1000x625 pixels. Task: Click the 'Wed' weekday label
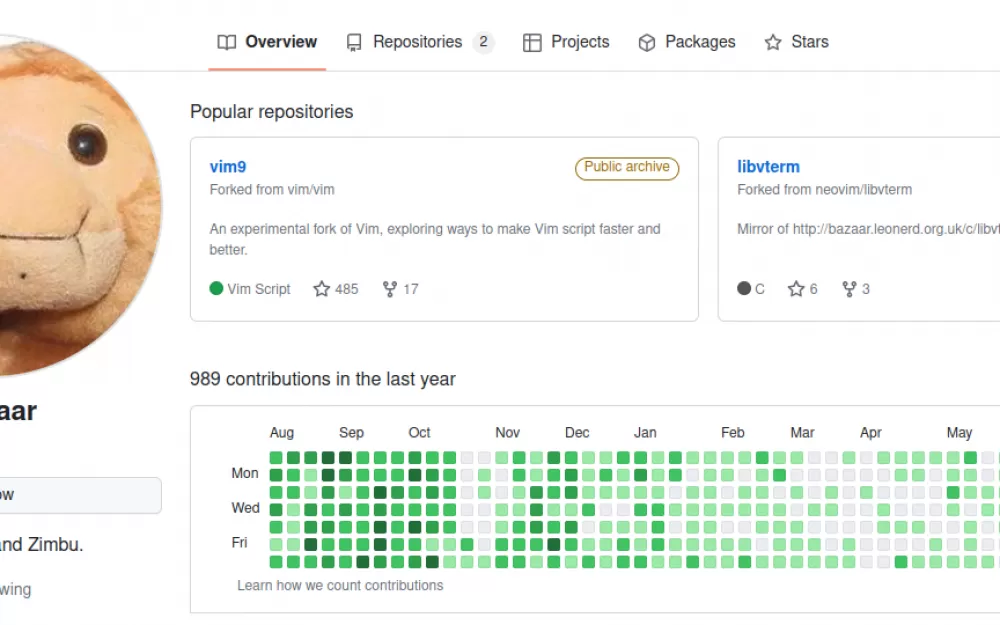[x=246, y=508]
